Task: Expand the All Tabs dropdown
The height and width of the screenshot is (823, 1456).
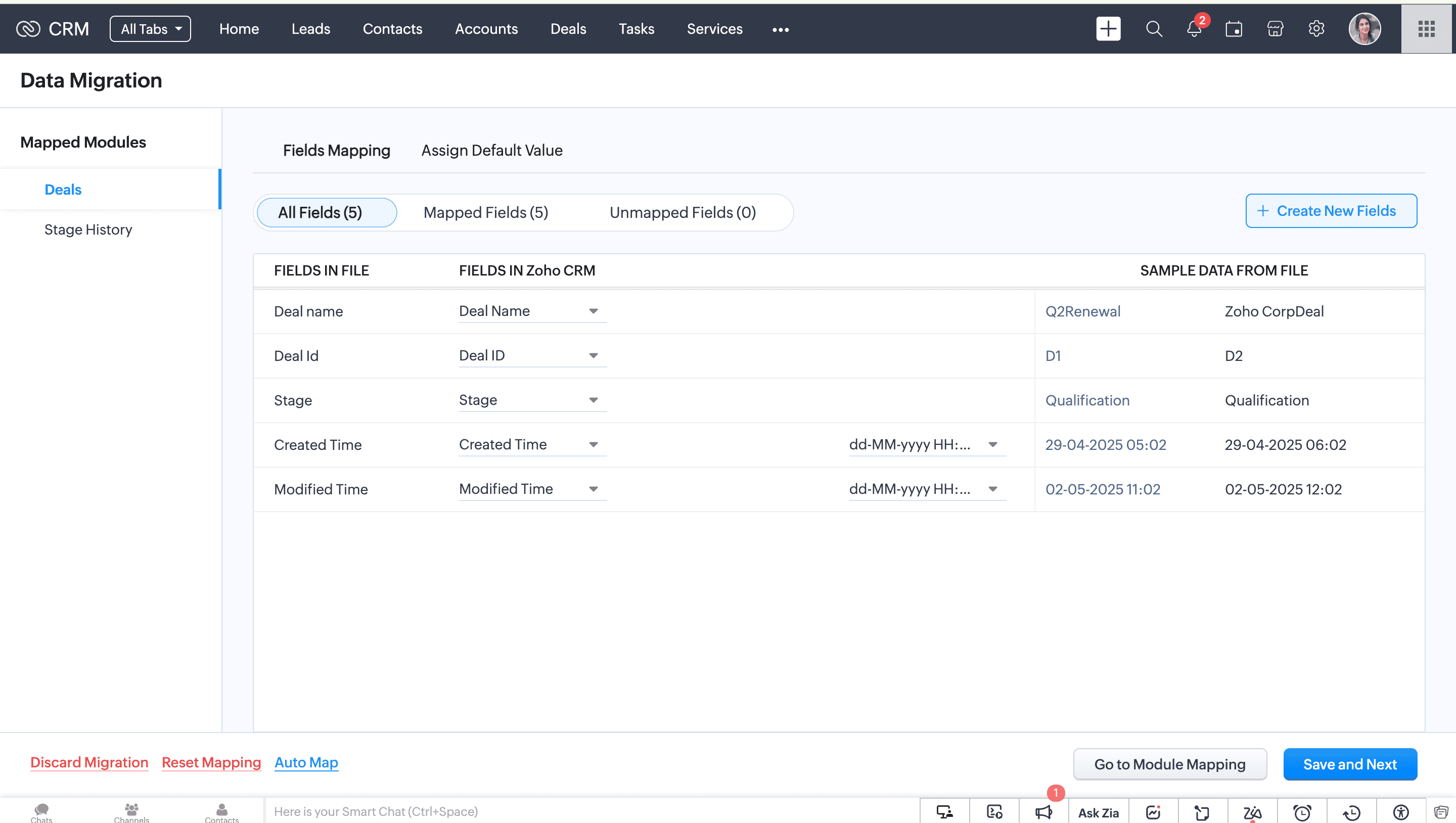Action: [150, 29]
